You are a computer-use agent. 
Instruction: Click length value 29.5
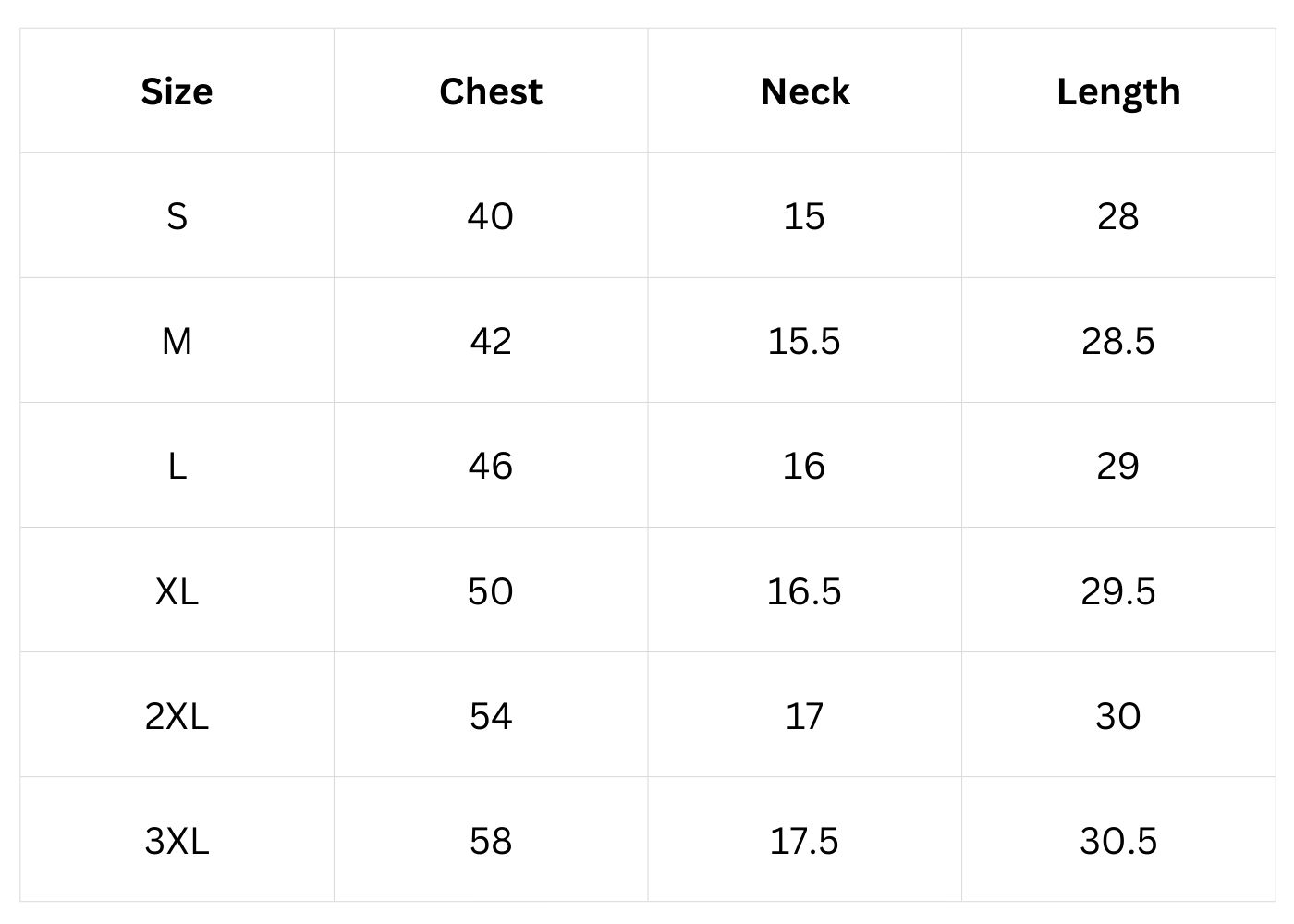(1118, 590)
